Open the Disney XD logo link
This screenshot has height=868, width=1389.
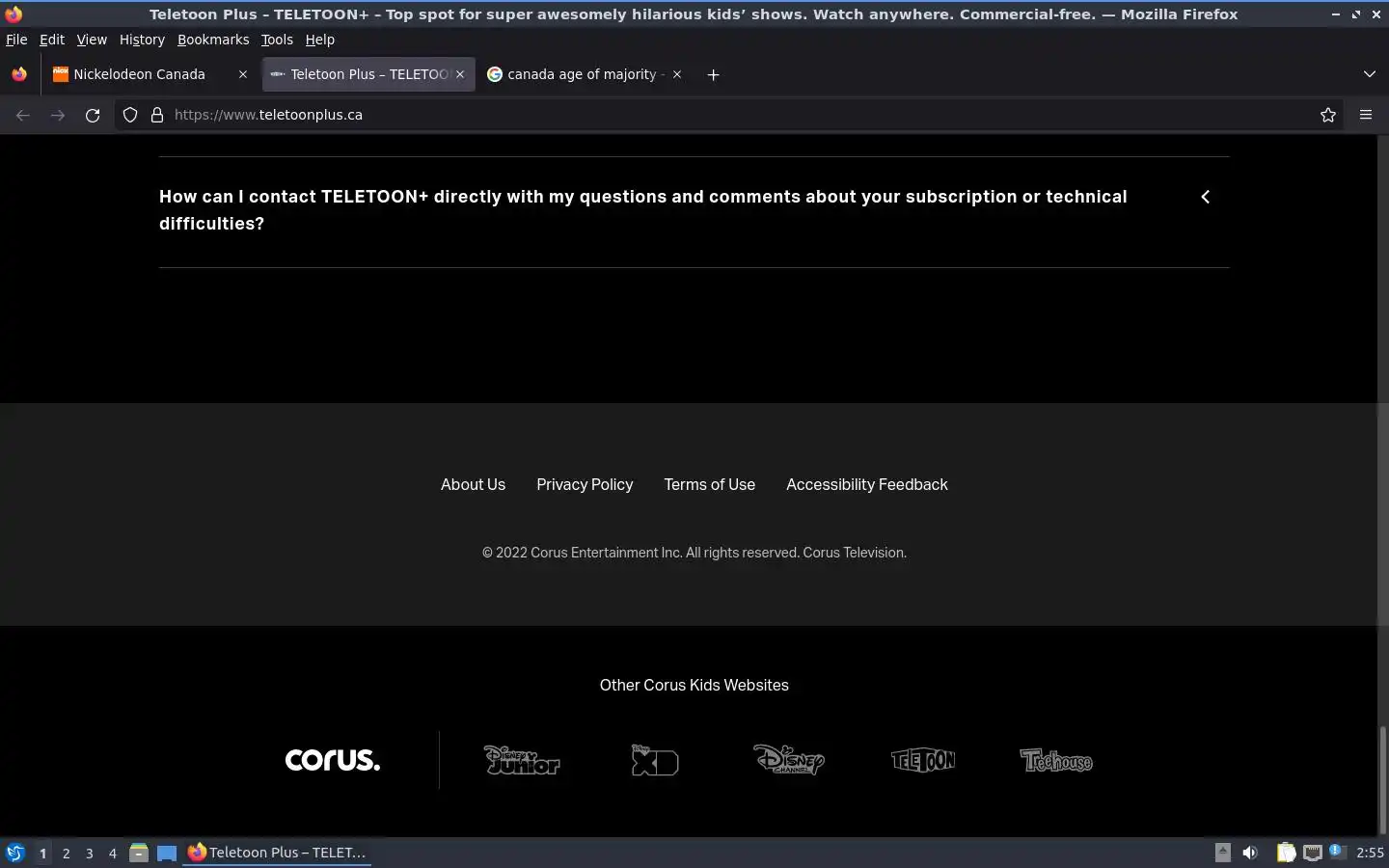click(x=655, y=760)
